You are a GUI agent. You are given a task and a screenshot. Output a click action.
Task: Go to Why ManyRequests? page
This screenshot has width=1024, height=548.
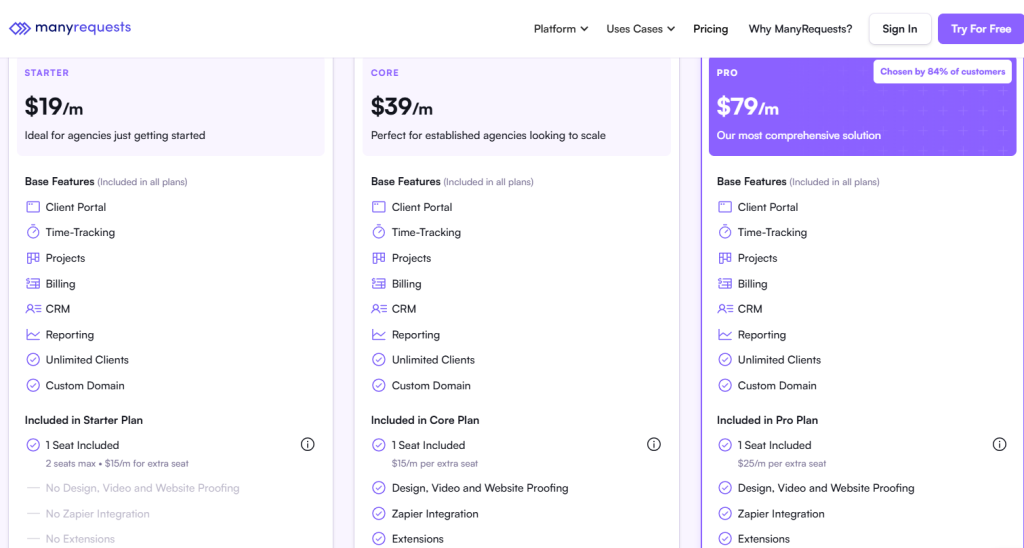(x=800, y=29)
